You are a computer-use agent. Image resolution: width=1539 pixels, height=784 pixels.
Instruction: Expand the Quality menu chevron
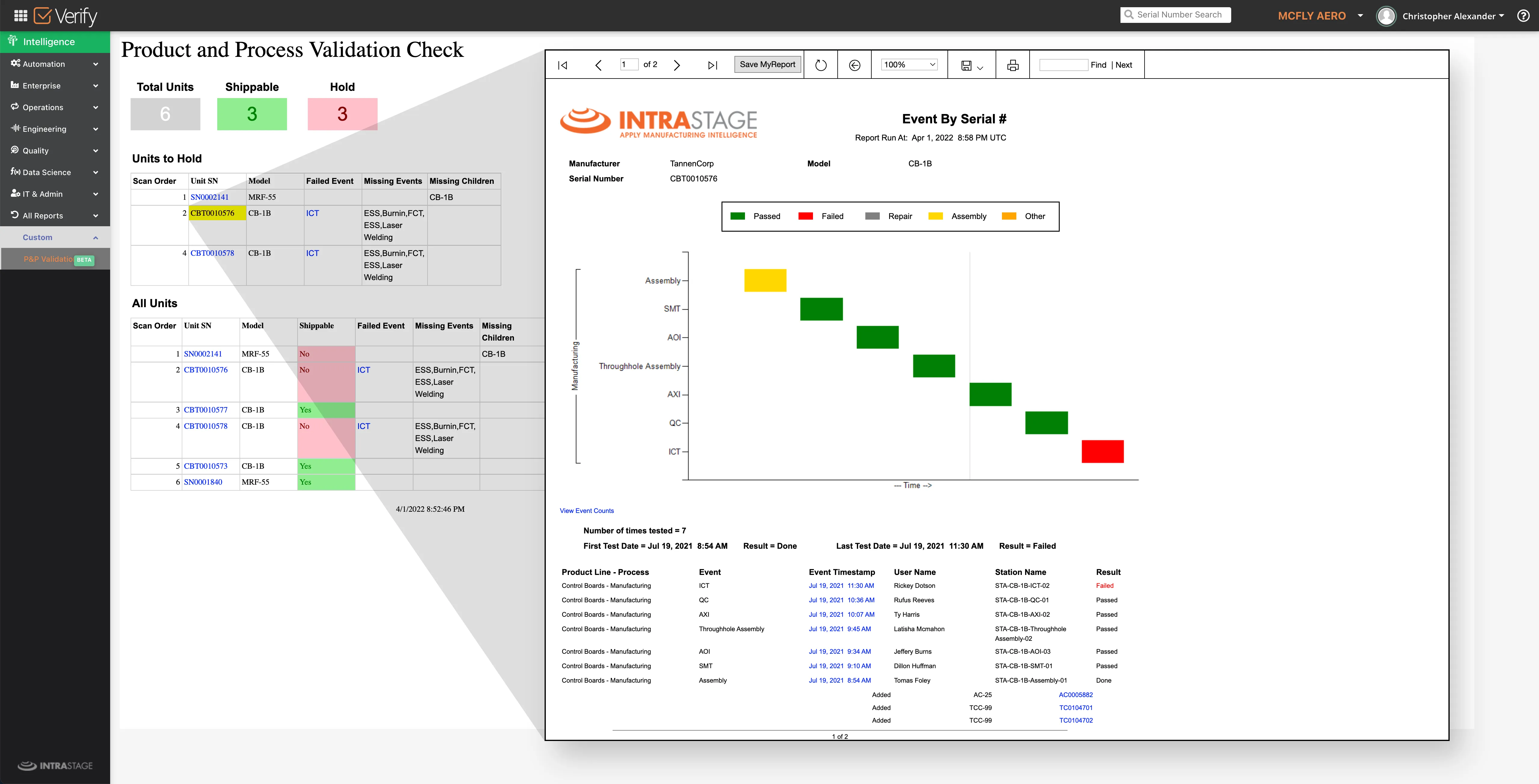pos(96,151)
